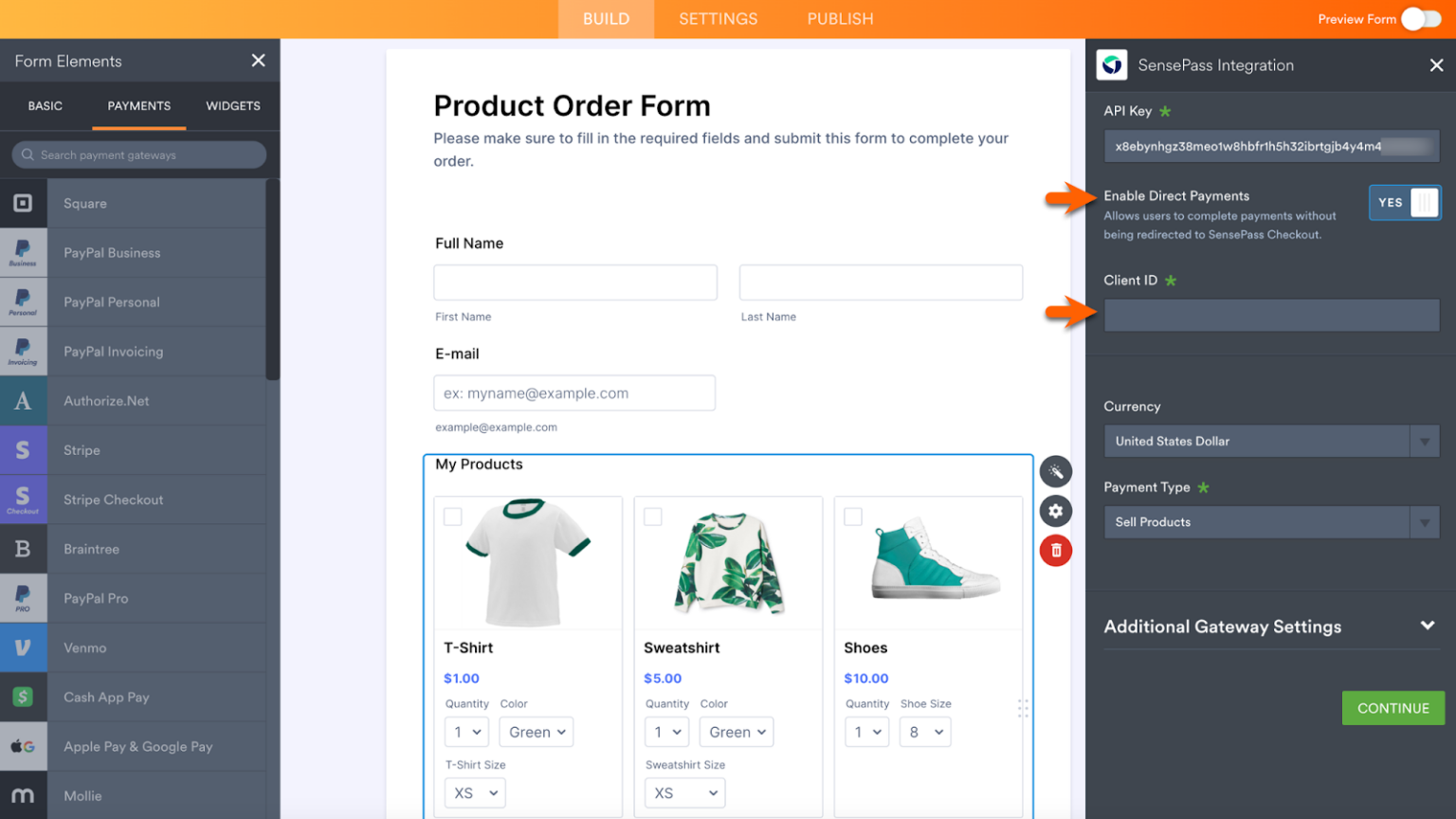The height and width of the screenshot is (819, 1456).
Task: Select the Cash App Pay icon
Action: 24,697
